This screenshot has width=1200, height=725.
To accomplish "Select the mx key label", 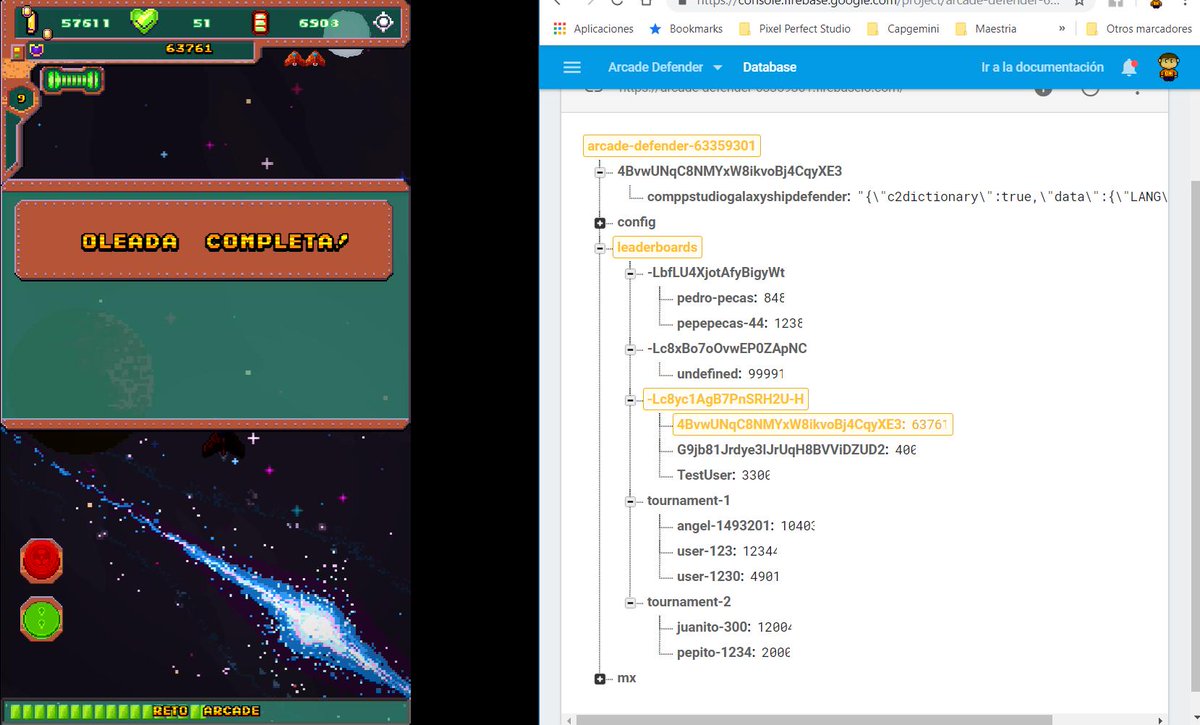I will click(627, 678).
